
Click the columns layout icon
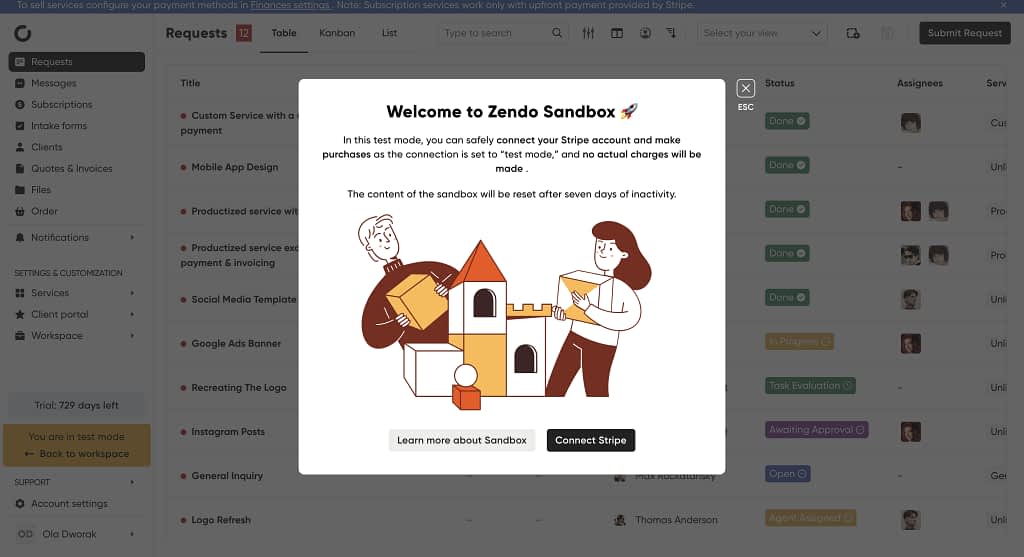(616, 33)
